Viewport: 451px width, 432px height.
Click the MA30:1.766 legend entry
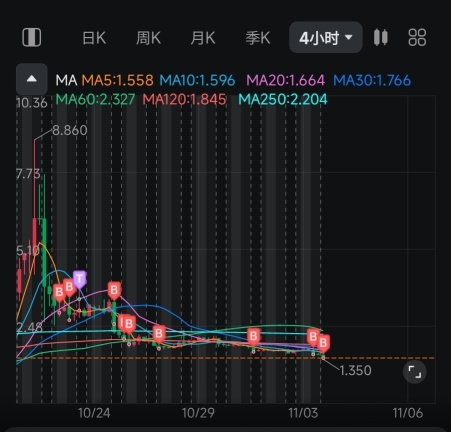372,80
